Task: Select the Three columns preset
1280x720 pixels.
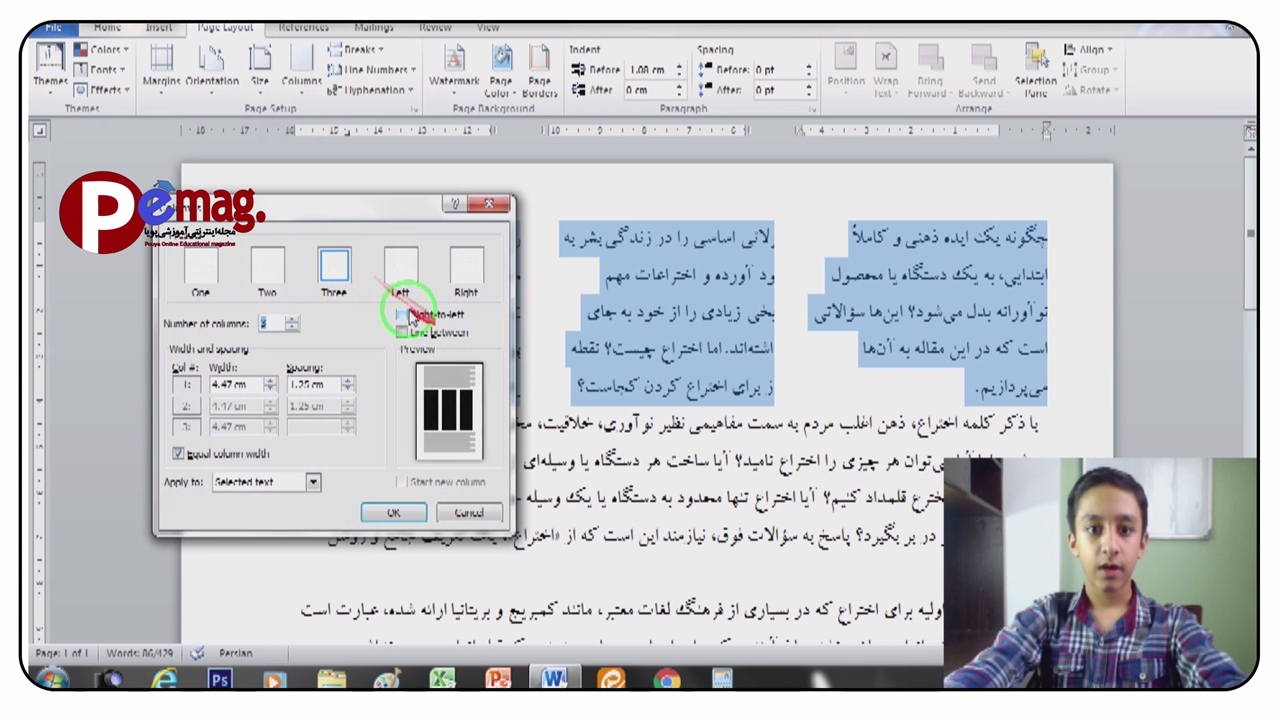Action: click(x=334, y=267)
